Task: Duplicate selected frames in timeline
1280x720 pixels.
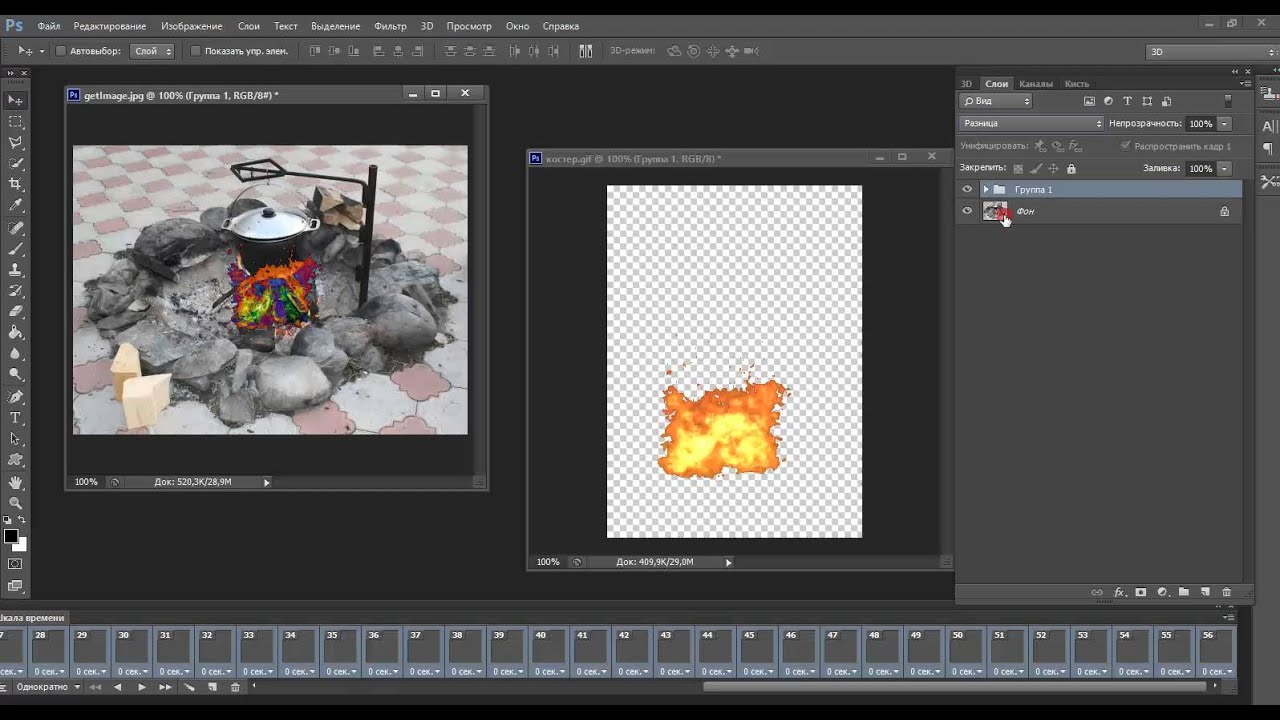Action: [212, 687]
